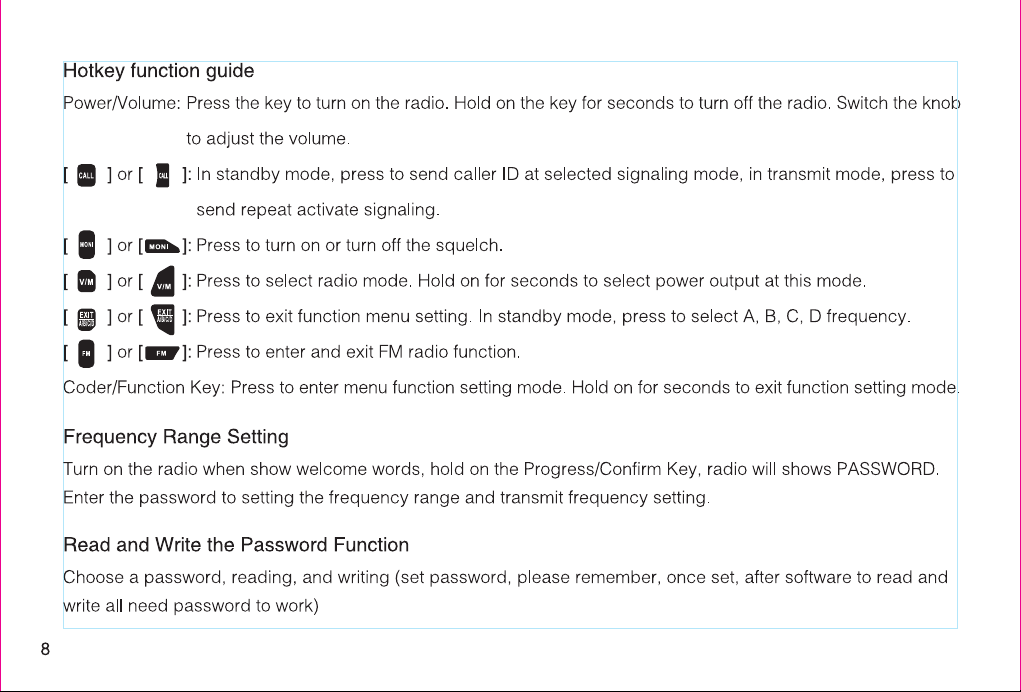Click the Hotkey function guide heading

159,70
